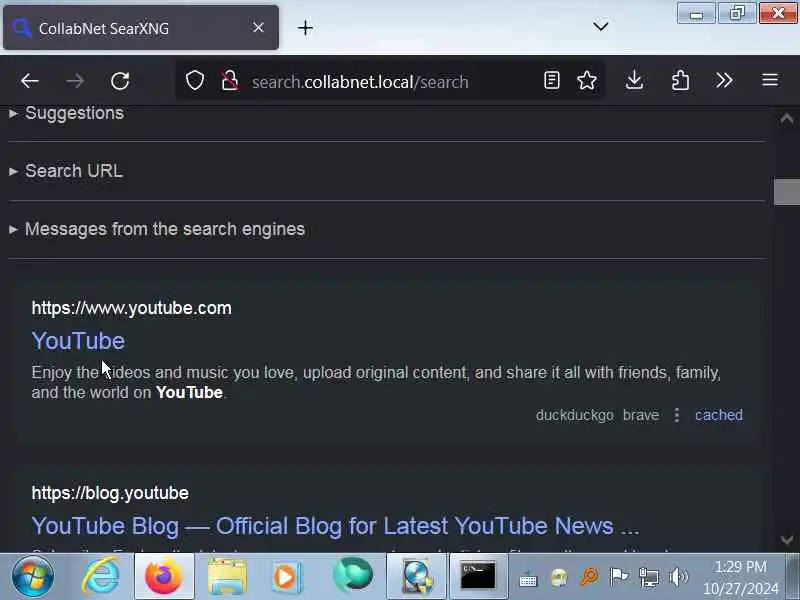
Task: Reload the SearXNG search page
Action: coord(120,81)
